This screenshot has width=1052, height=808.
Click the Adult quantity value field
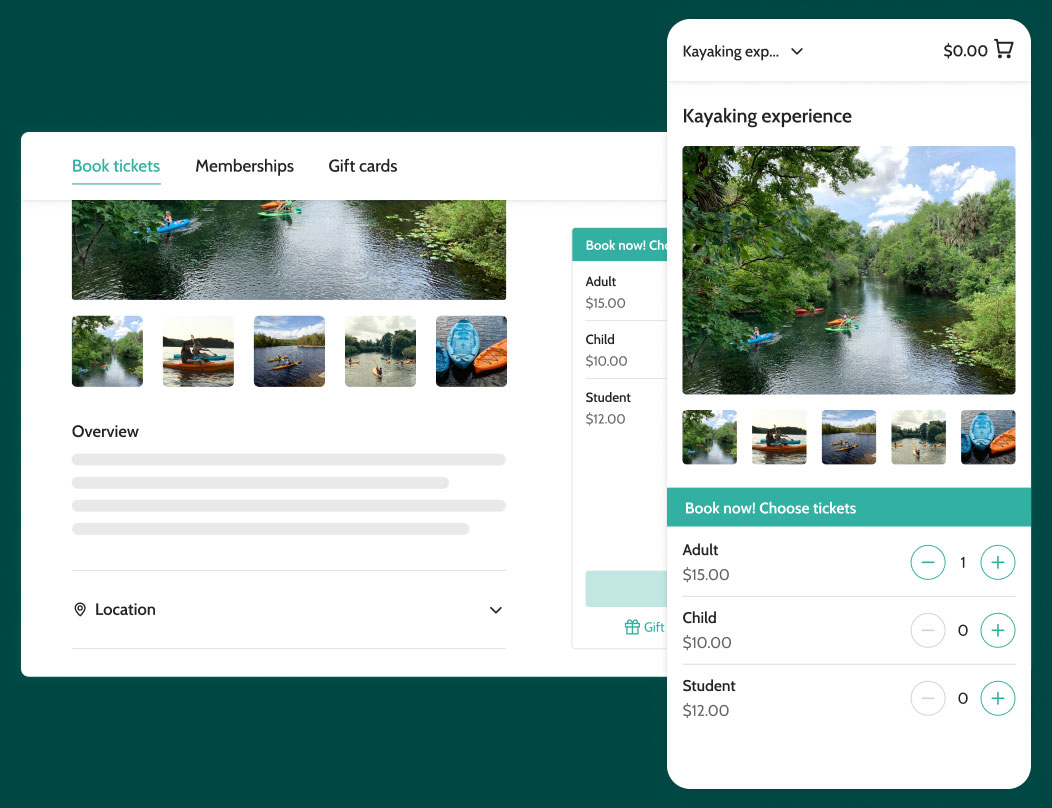963,562
